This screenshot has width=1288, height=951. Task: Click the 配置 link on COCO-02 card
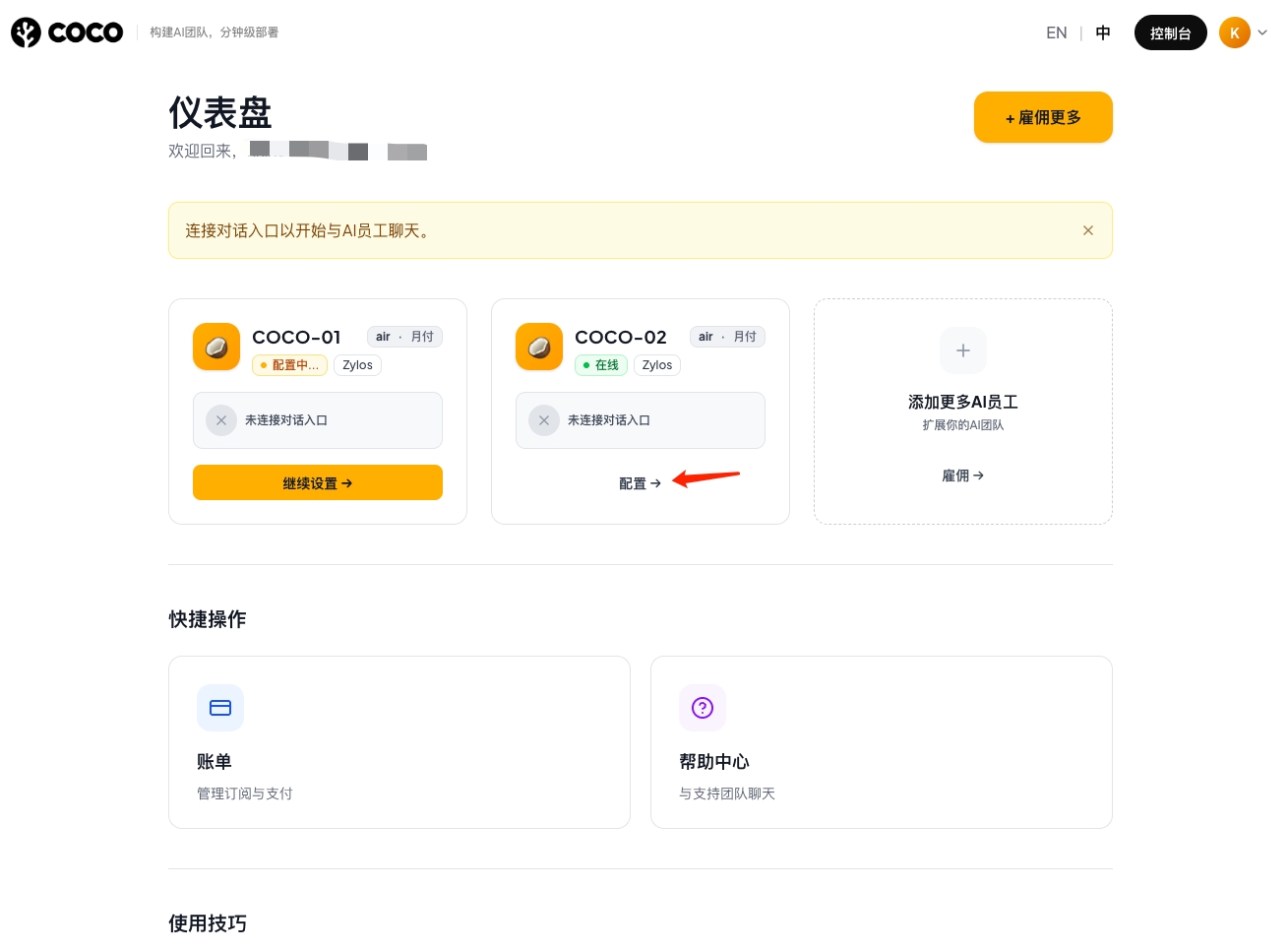639,482
